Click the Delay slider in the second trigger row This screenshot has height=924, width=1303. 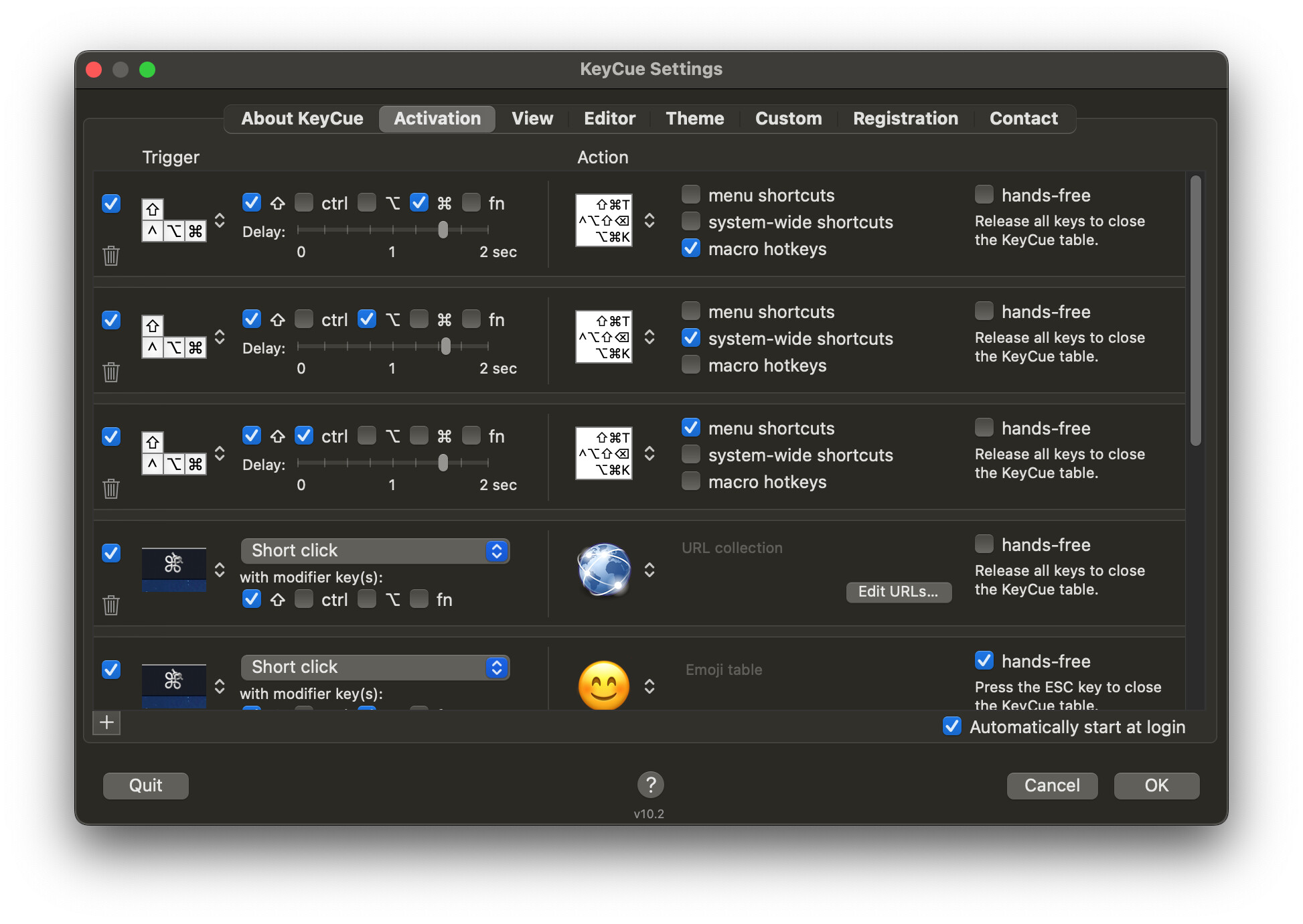tap(393, 346)
